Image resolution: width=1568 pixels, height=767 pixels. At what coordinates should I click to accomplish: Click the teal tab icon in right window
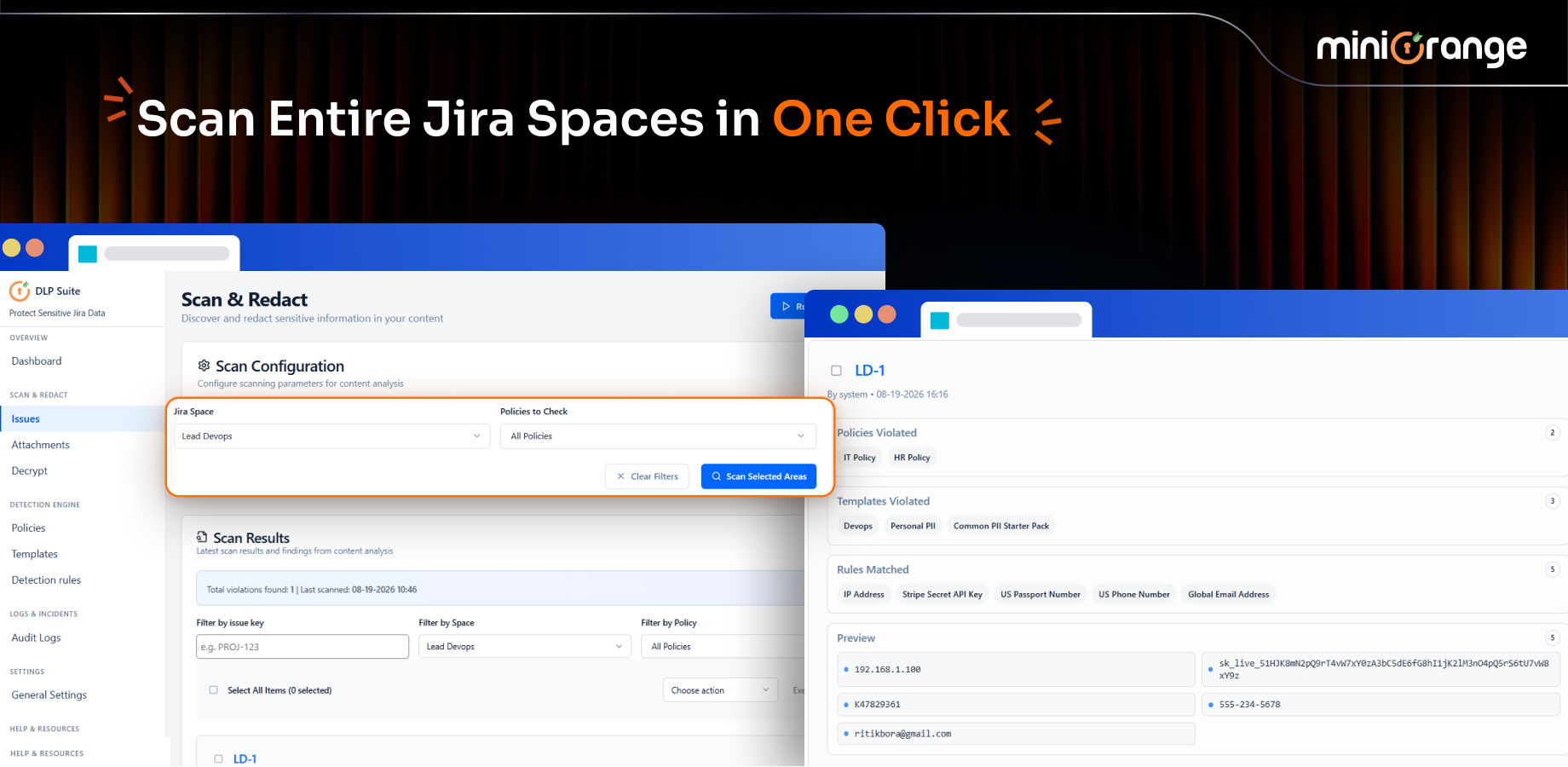[939, 320]
